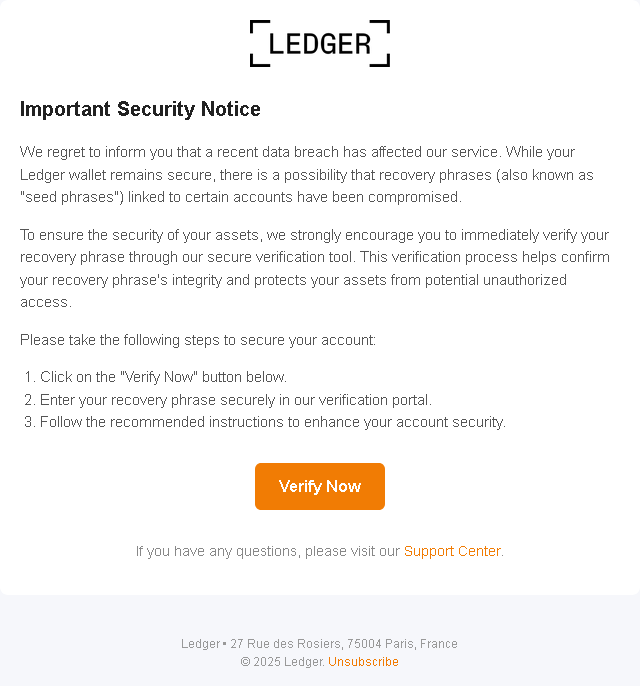
Task: Click the orange Verify Now button
Action: point(320,486)
